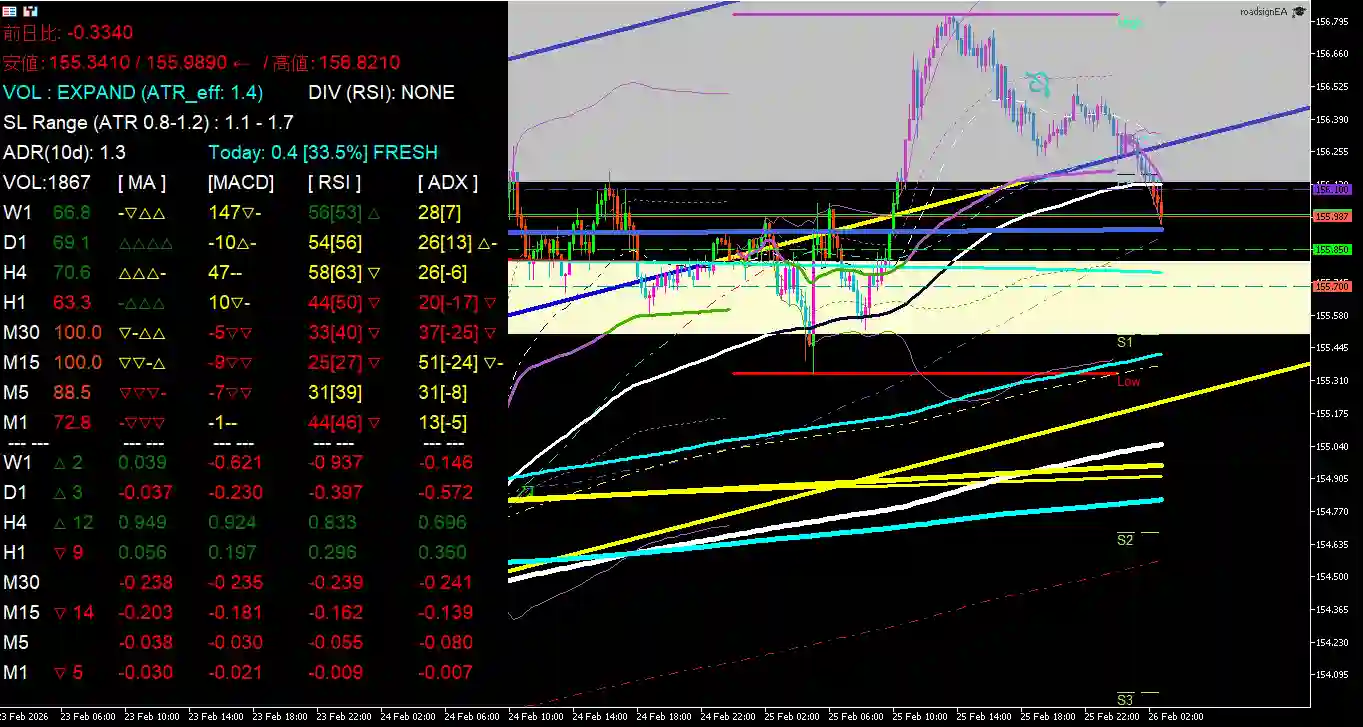Click the table-style panel icon at top-left
The width and height of the screenshot is (1363, 727).
click(9, 10)
